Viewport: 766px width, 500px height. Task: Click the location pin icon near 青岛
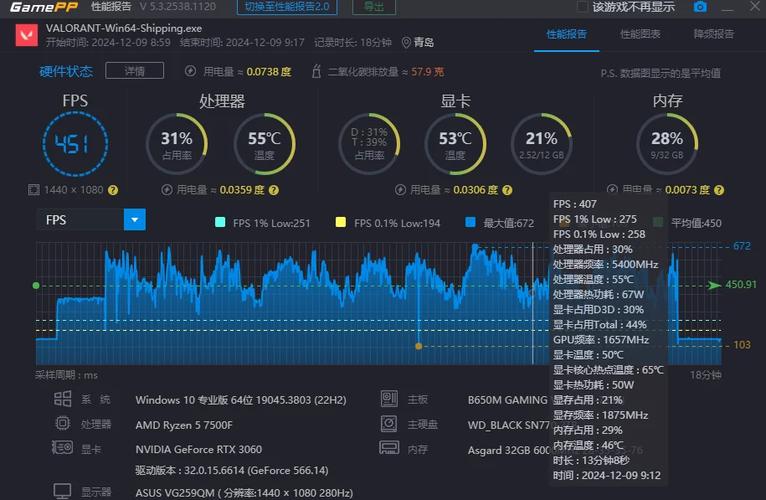point(405,43)
